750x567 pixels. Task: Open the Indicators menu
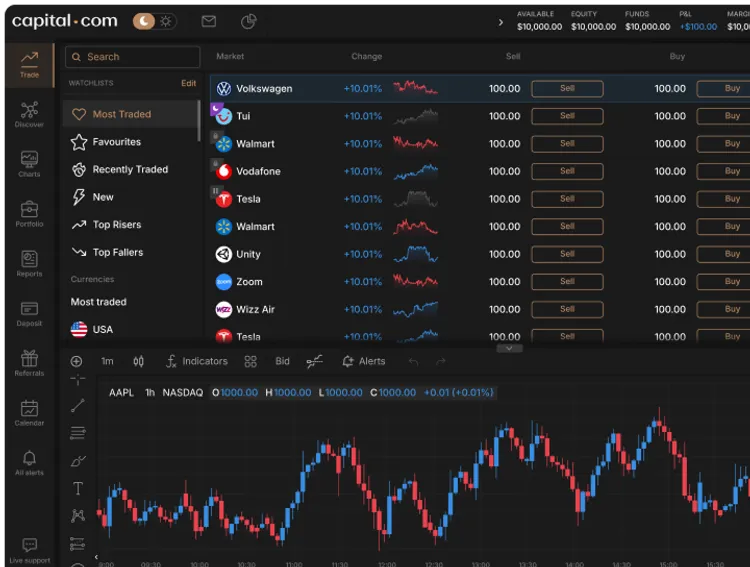click(197, 361)
